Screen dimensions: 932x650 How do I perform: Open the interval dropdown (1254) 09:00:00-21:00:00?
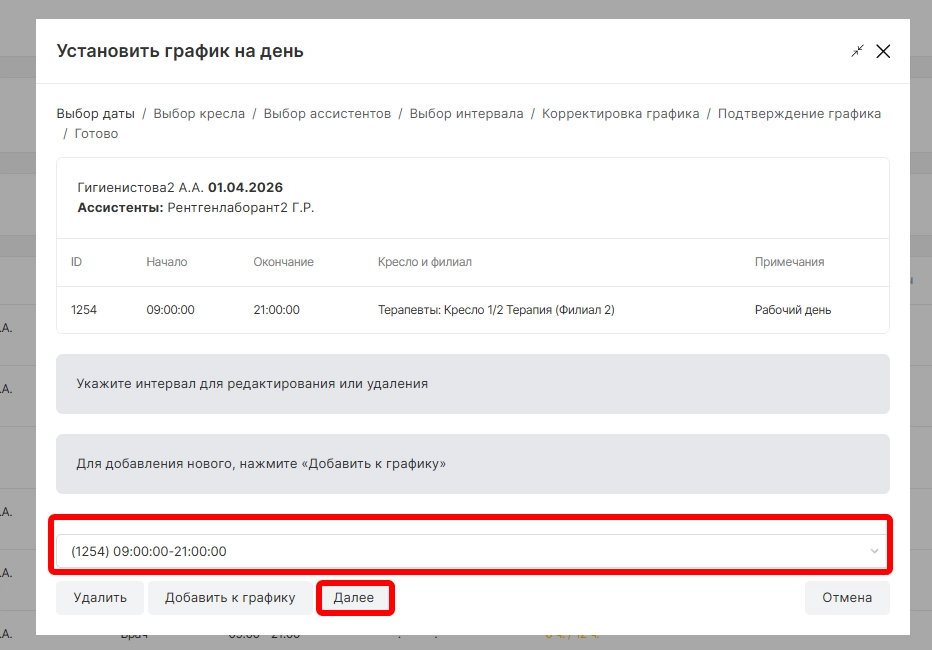(x=472, y=551)
